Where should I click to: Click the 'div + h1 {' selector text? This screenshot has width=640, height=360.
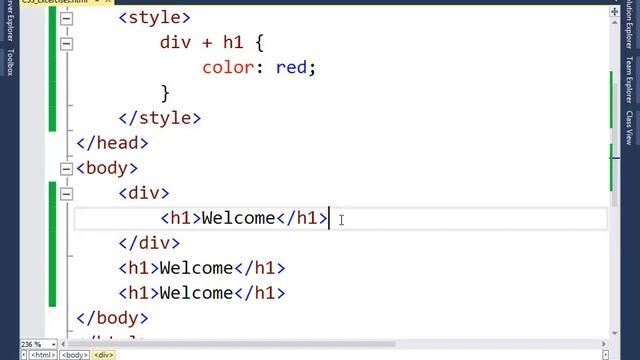[x=212, y=43]
